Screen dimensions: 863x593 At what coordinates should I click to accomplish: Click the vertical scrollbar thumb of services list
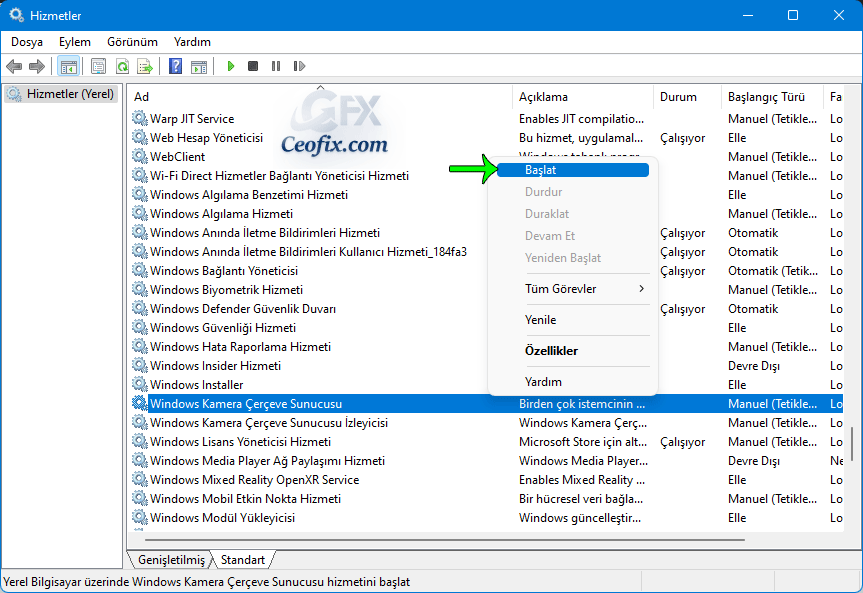pyautogui.click(x=852, y=443)
